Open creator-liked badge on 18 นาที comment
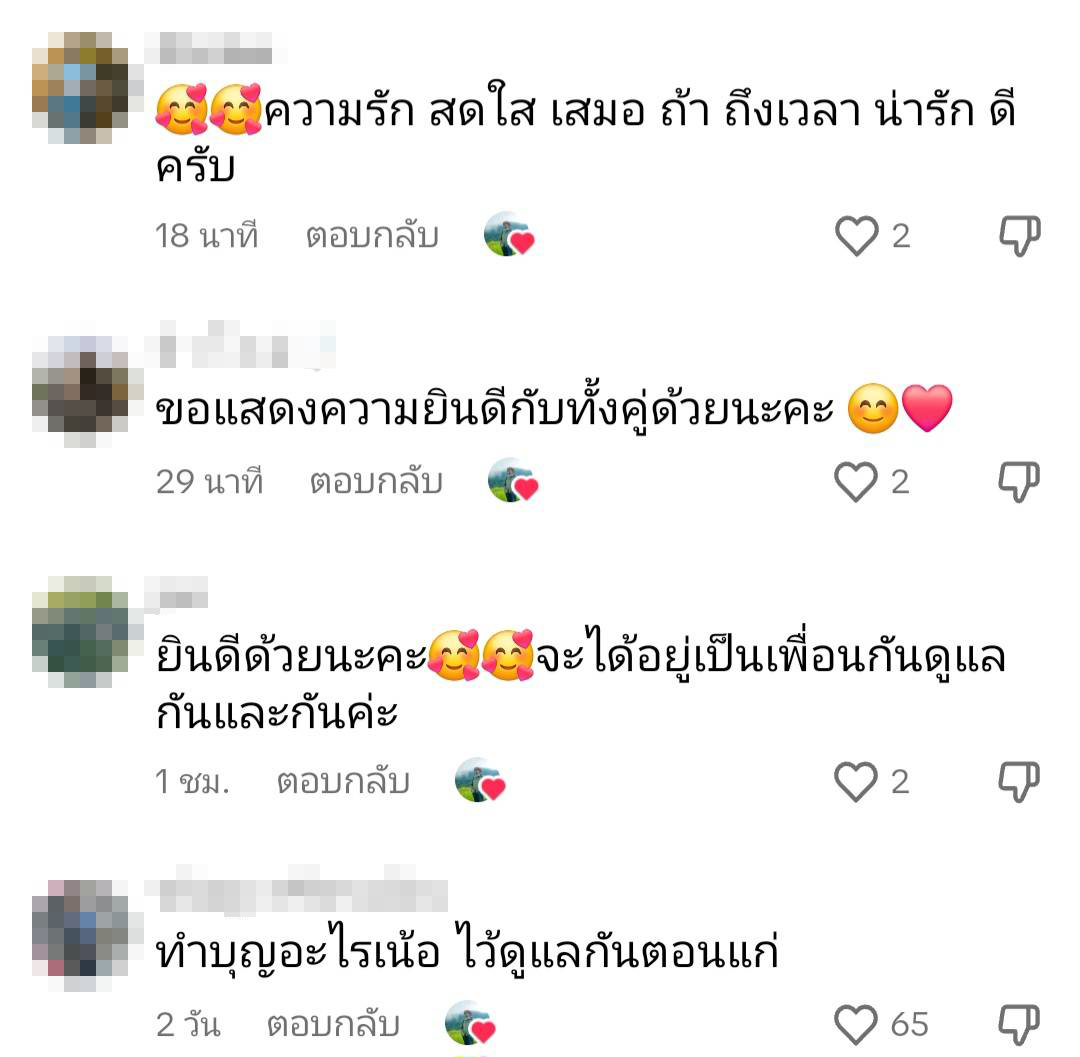The image size is (1080, 1057). pyautogui.click(x=509, y=235)
